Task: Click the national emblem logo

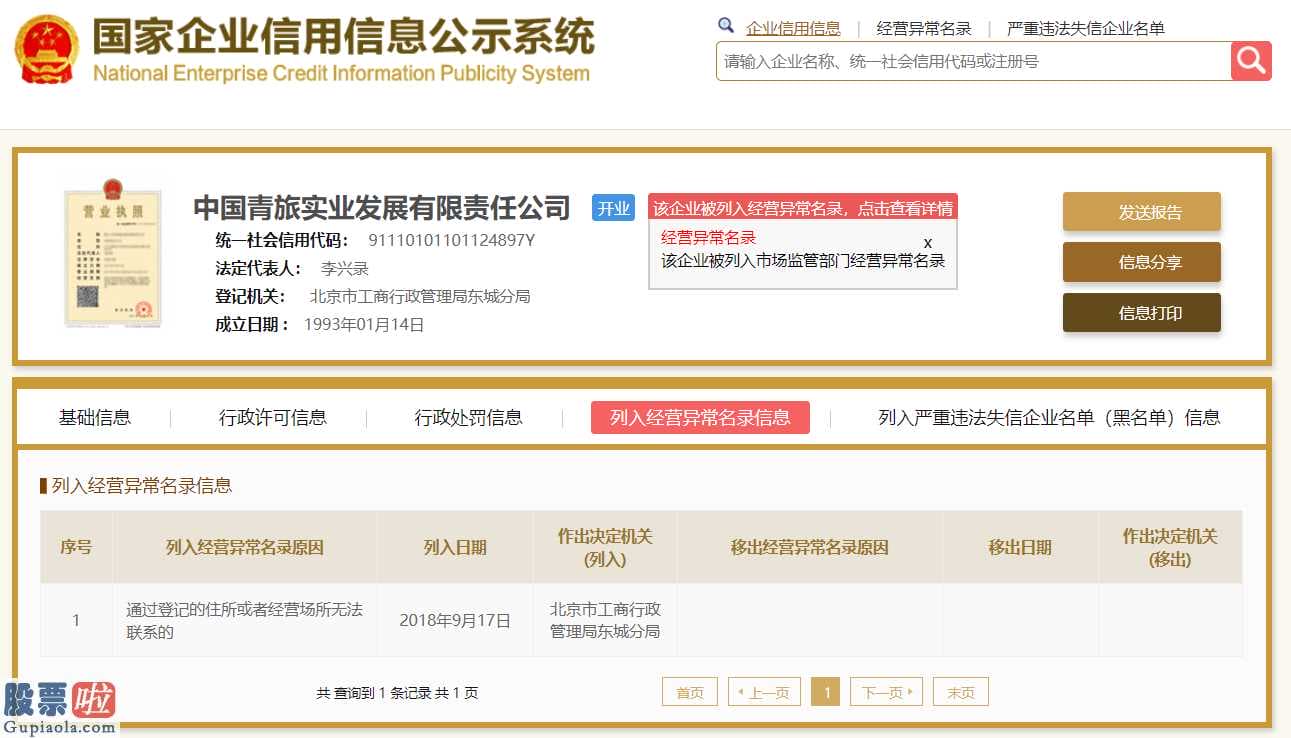Action: tap(47, 50)
